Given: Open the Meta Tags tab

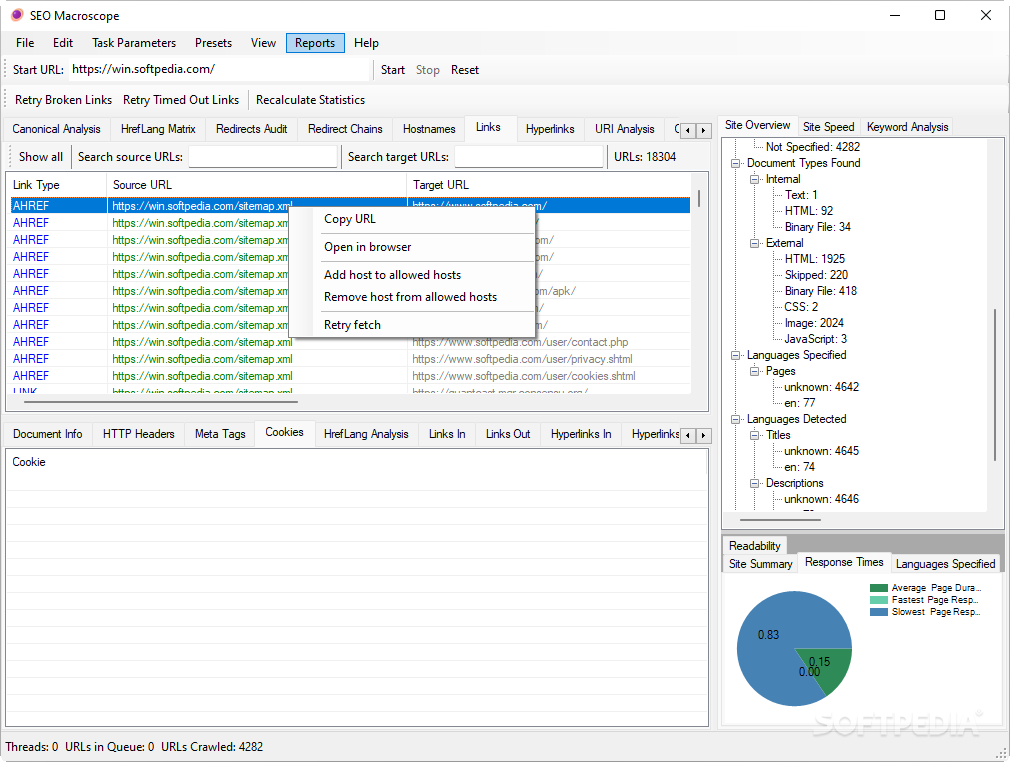Looking at the screenshot, I should (220, 435).
